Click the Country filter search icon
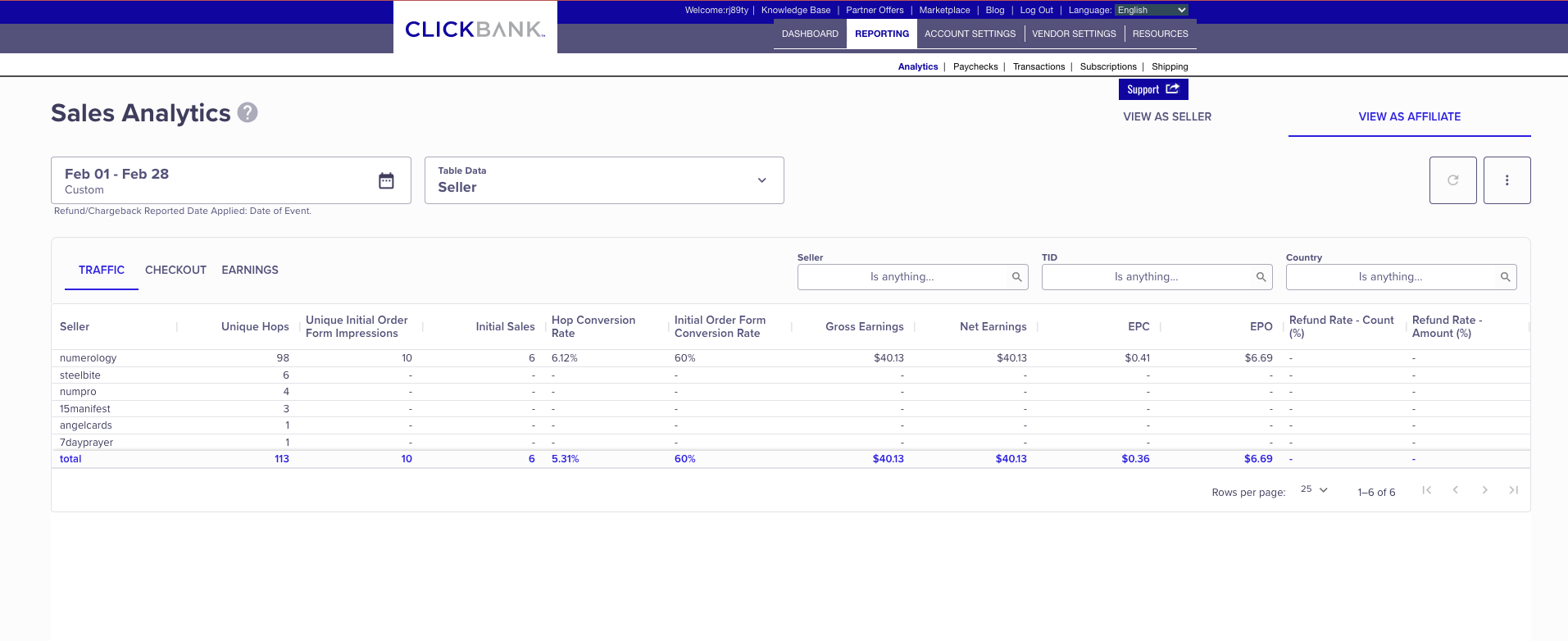This screenshot has width=1568, height=641. pos(1505,277)
